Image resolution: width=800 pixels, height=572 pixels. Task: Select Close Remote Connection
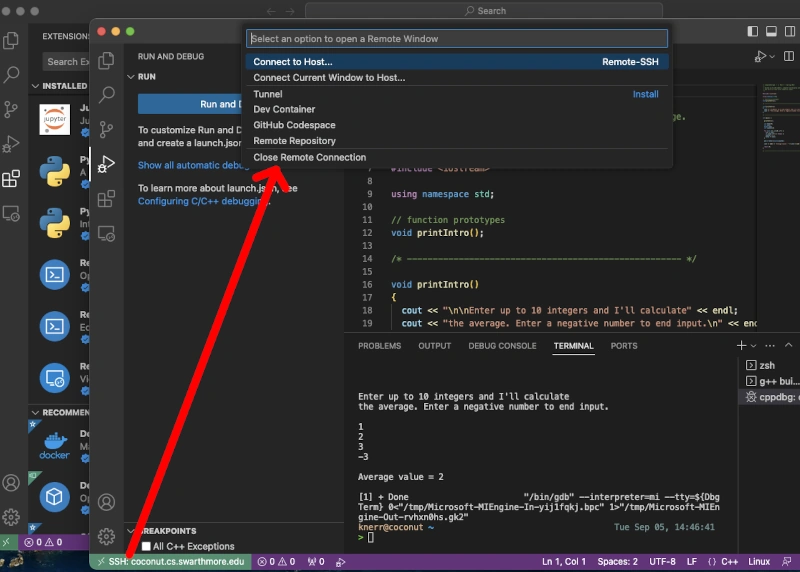[x=457, y=157]
